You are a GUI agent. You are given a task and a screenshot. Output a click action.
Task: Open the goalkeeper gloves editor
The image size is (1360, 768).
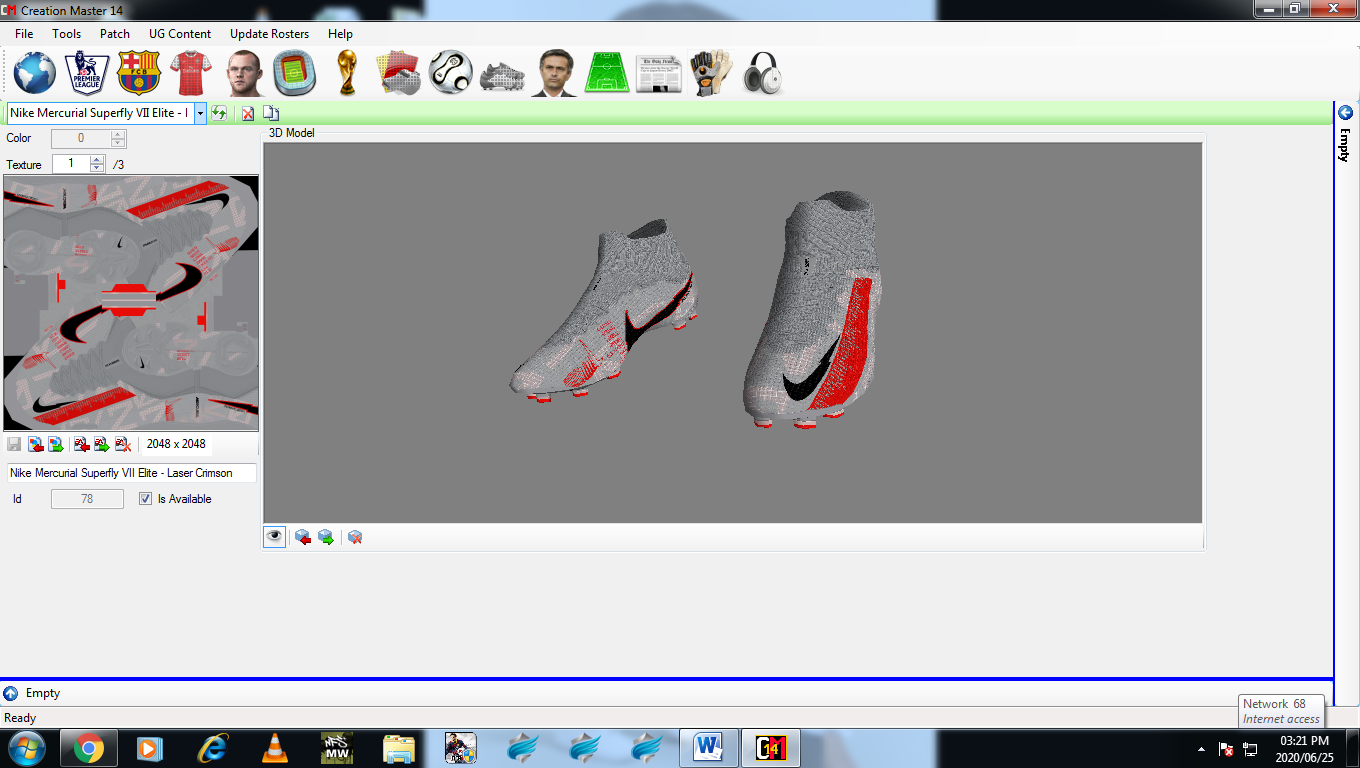(x=711, y=73)
